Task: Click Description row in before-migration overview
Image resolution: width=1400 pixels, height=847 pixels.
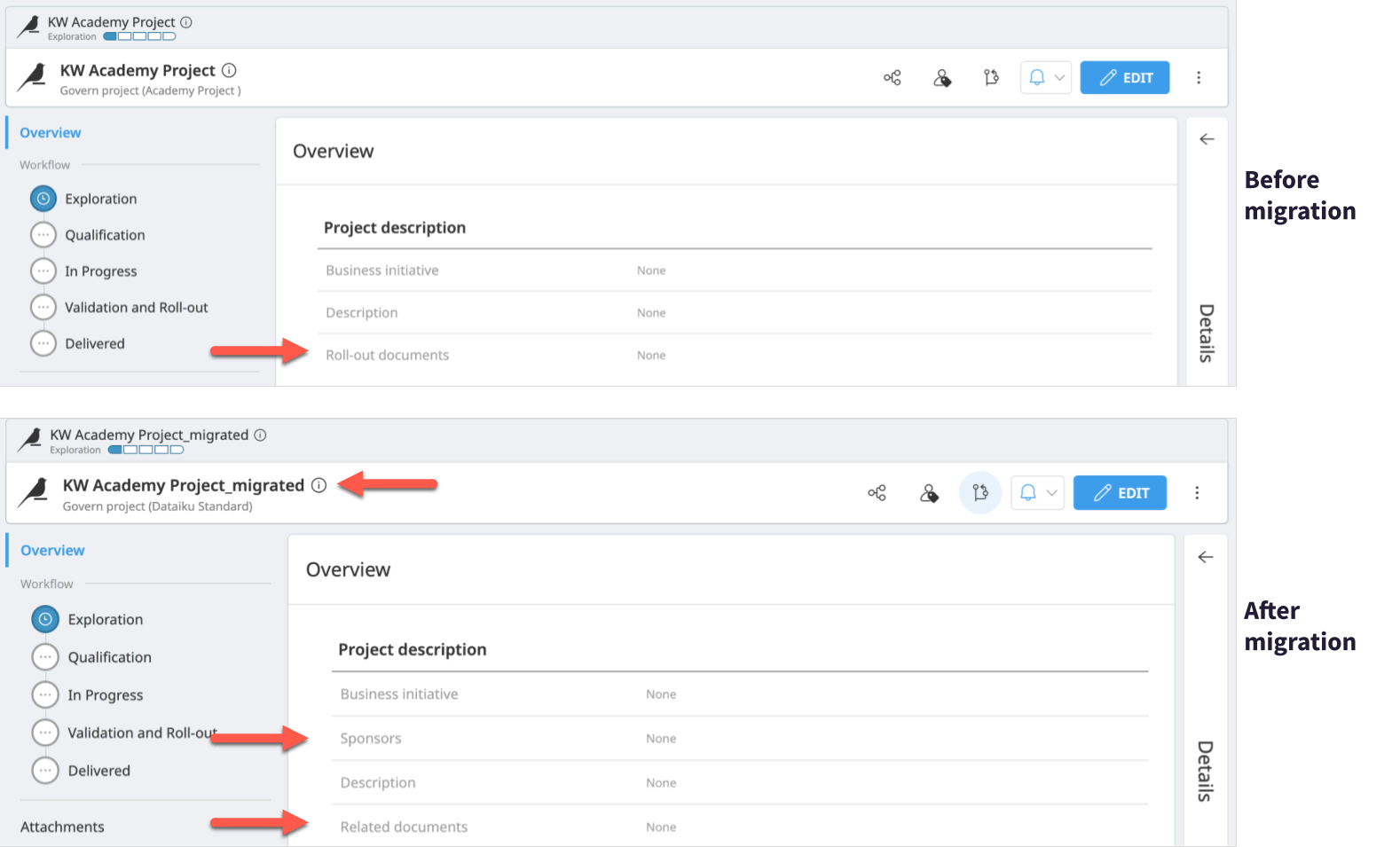Action: [x=735, y=313]
